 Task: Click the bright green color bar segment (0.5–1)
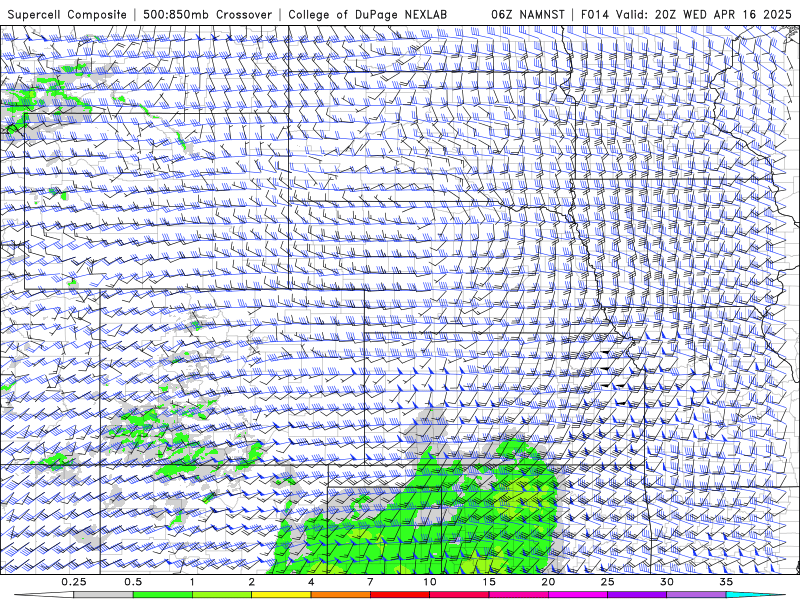[x=163, y=595]
